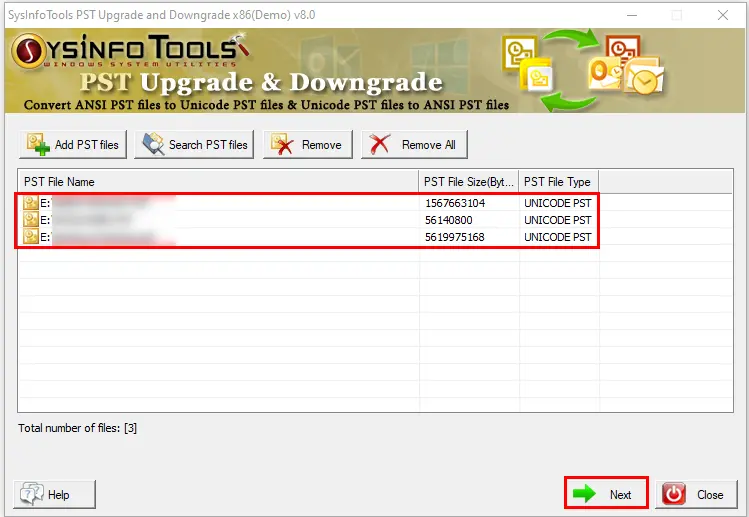The image size is (749, 517).
Task: Open Search PST files
Action: click(x=194, y=144)
